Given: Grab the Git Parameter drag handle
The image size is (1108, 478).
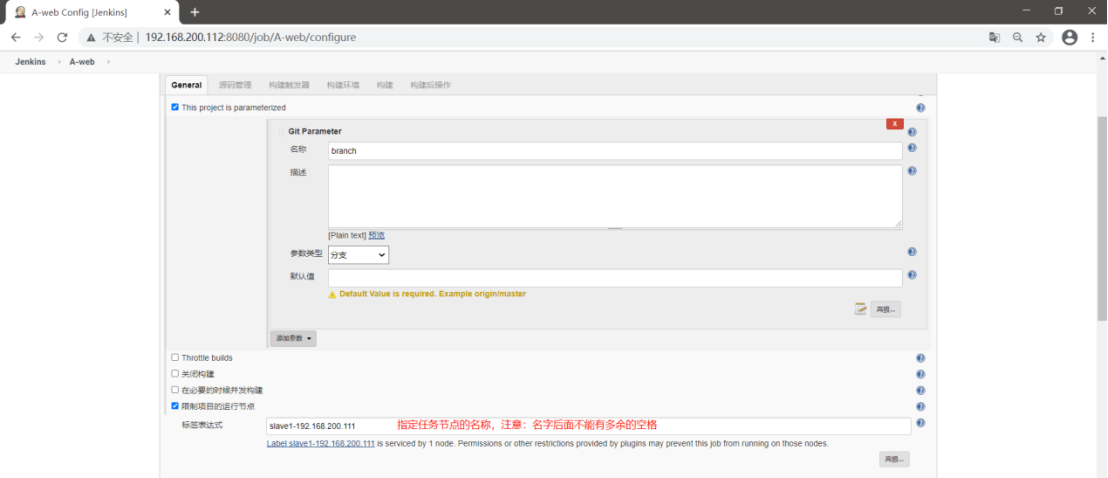Looking at the screenshot, I should click(280, 132).
